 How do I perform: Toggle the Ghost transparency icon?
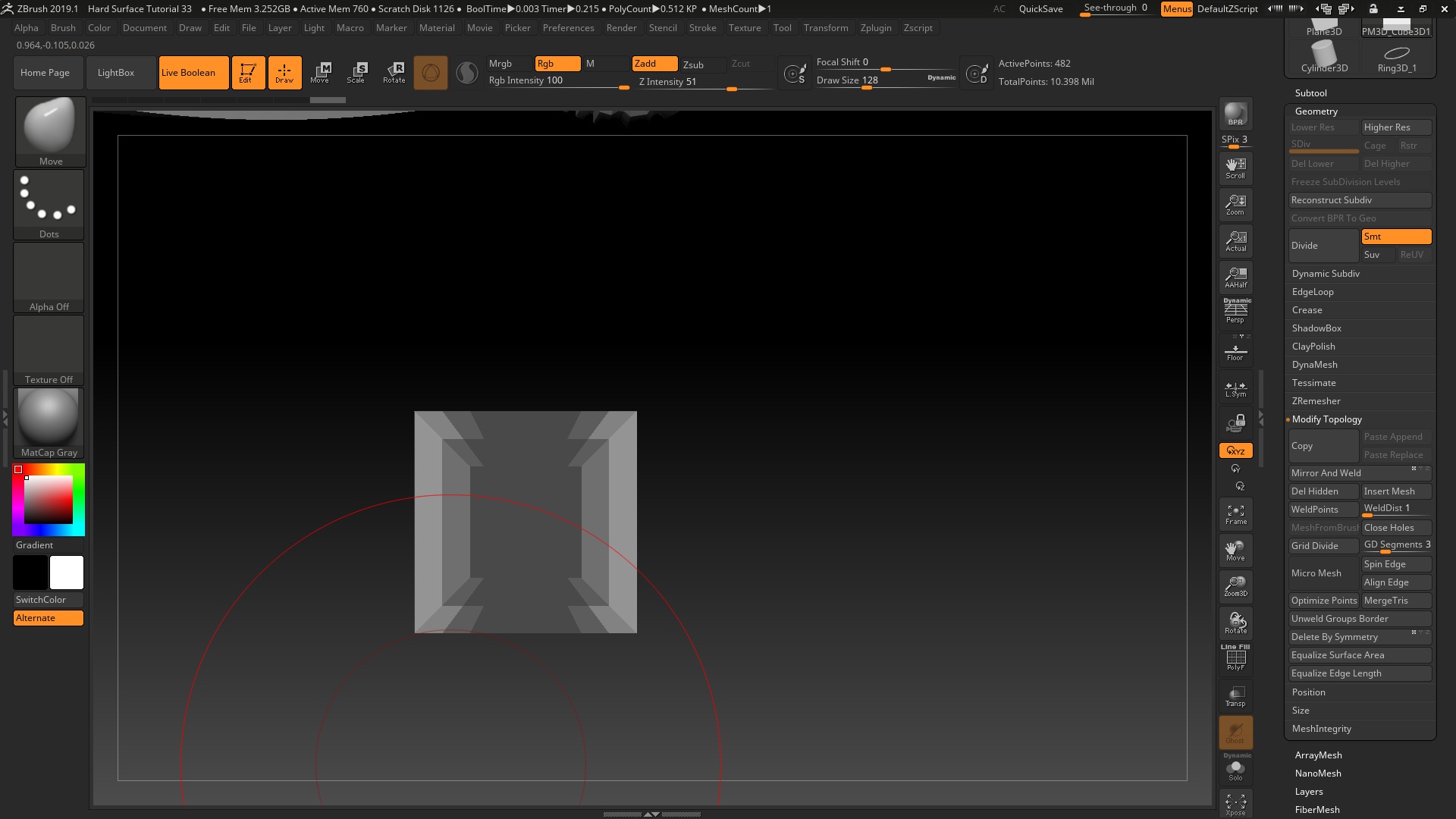[1235, 732]
